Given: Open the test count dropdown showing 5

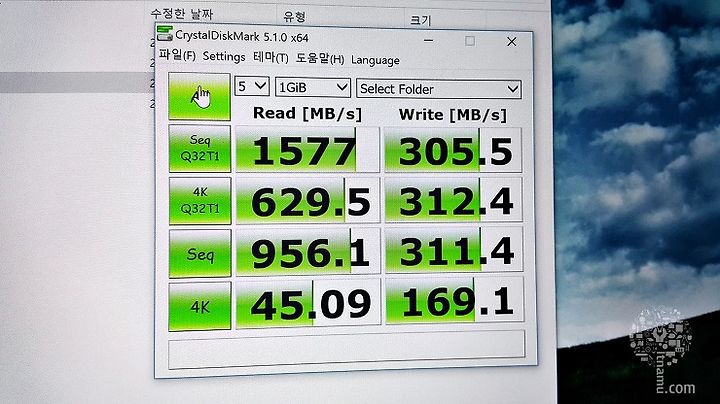Looking at the screenshot, I should click(x=252, y=86).
